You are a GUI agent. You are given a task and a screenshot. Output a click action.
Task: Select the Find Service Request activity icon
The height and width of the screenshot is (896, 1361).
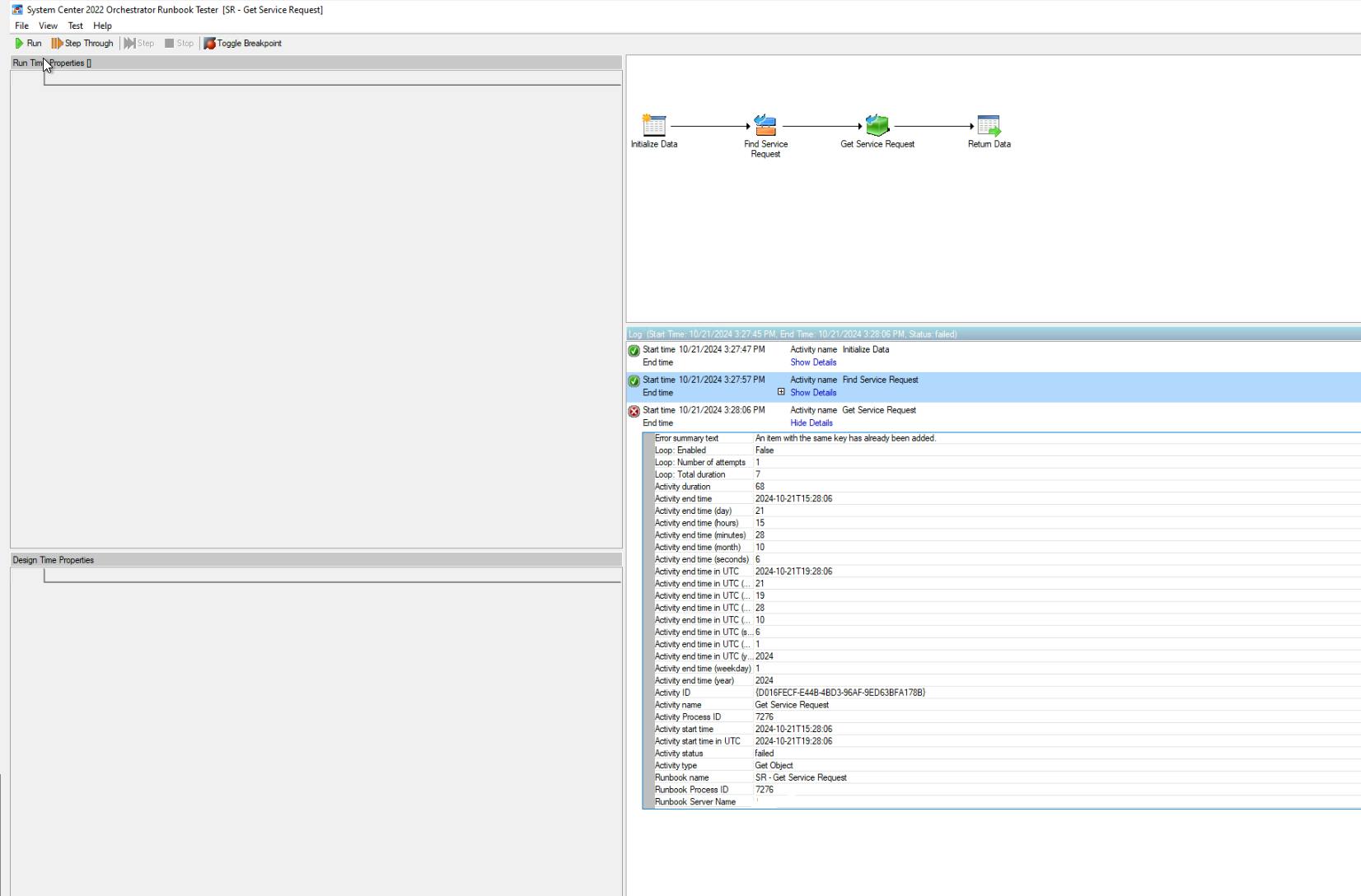tap(765, 125)
